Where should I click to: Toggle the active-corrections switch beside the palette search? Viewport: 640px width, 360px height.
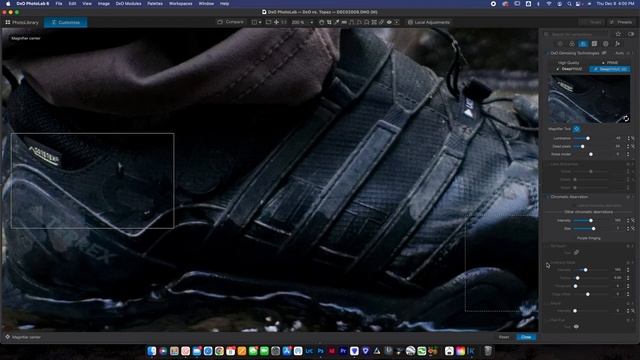tap(631, 34)
